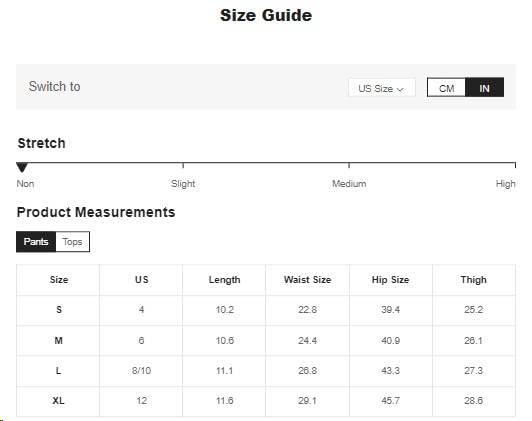Click the M size row label
The height and width of the screenshot is (421, 532).
click(x=58, y=340)
